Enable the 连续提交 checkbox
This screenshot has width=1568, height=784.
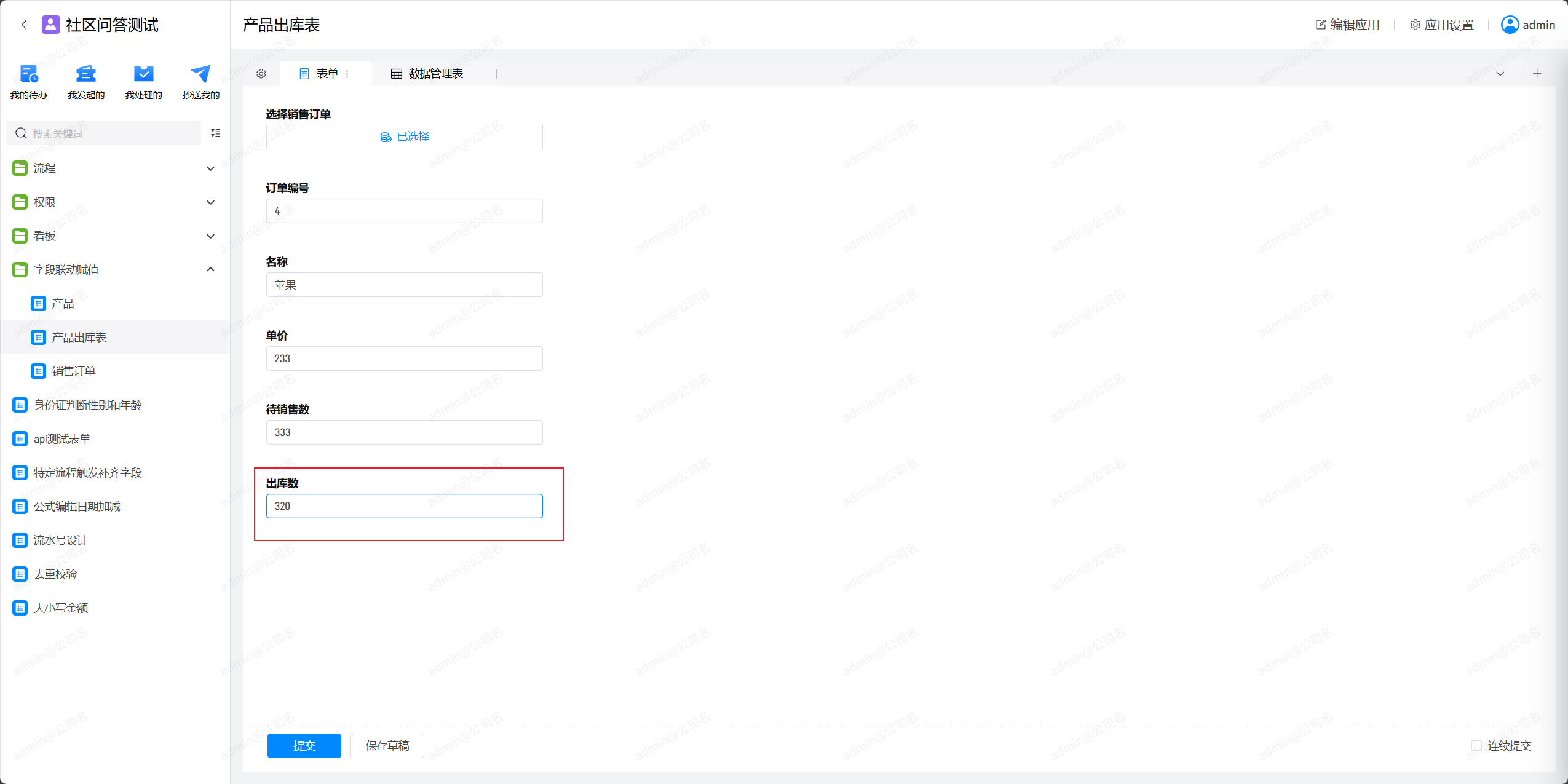coord(1476,746)
